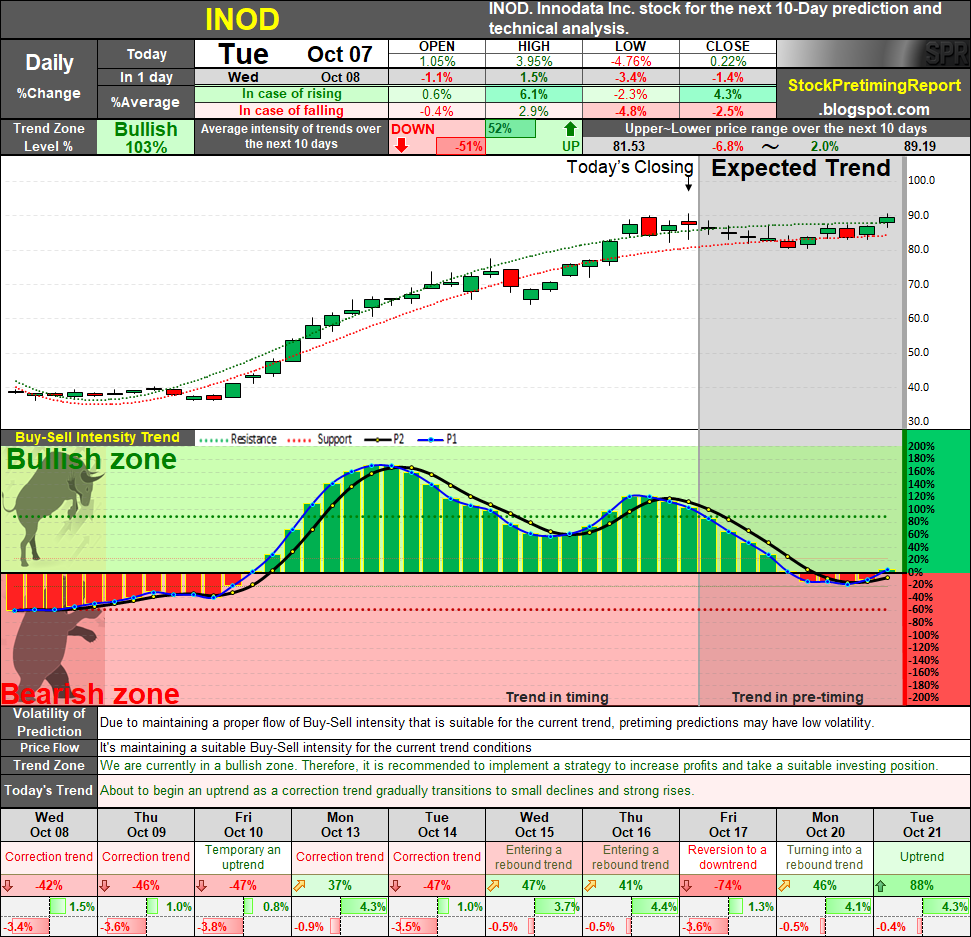
Task: Select the Thu Oct 16 column header
Action: pos(631,825)
